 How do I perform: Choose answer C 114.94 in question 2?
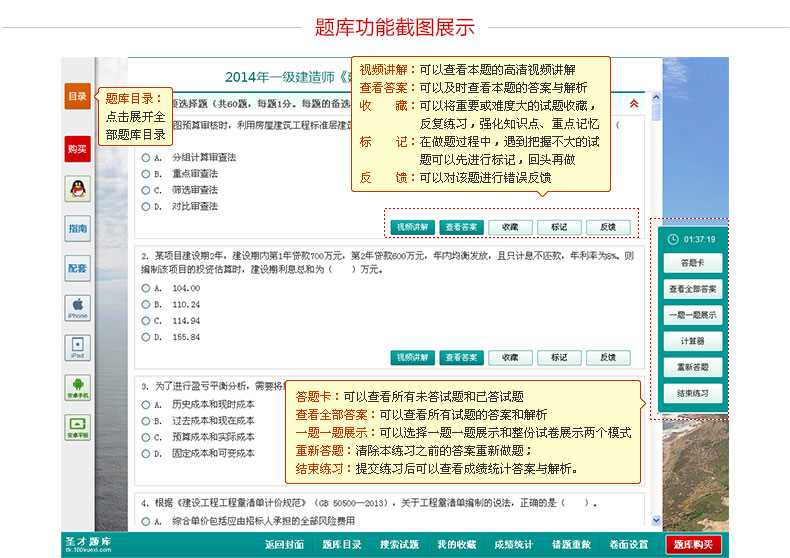(146, 321)
